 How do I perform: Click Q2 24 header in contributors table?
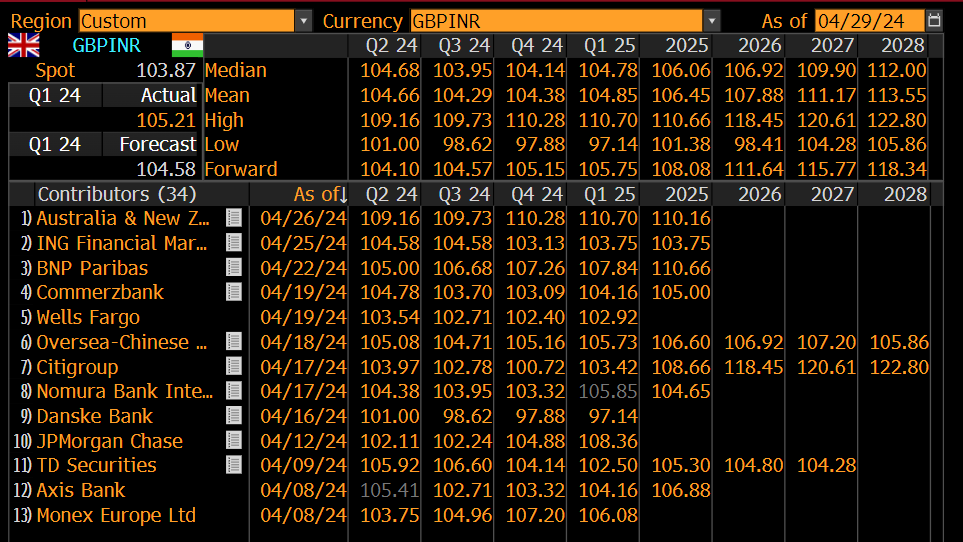pos(391,194)
